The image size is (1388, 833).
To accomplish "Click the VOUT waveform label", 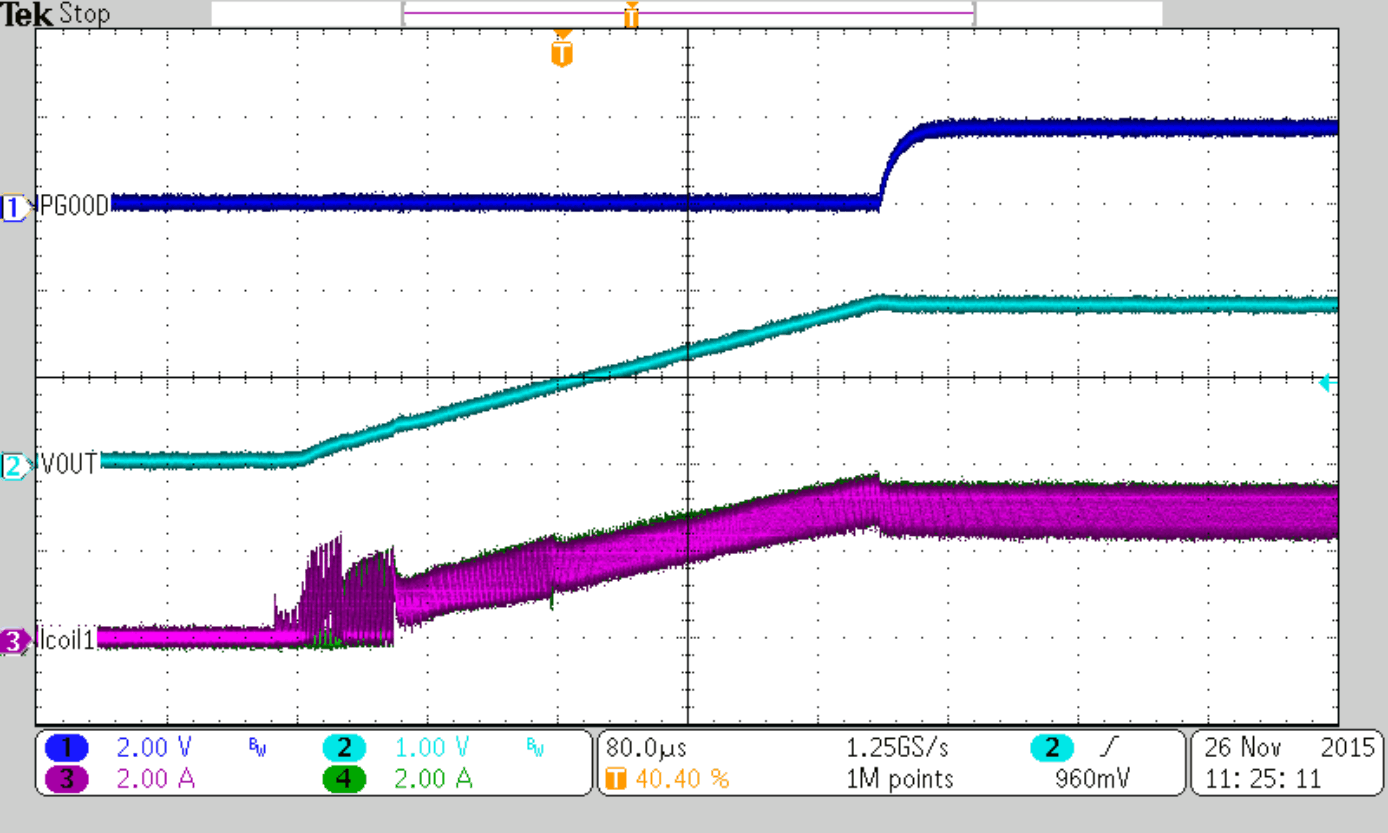I will [69, 463].
